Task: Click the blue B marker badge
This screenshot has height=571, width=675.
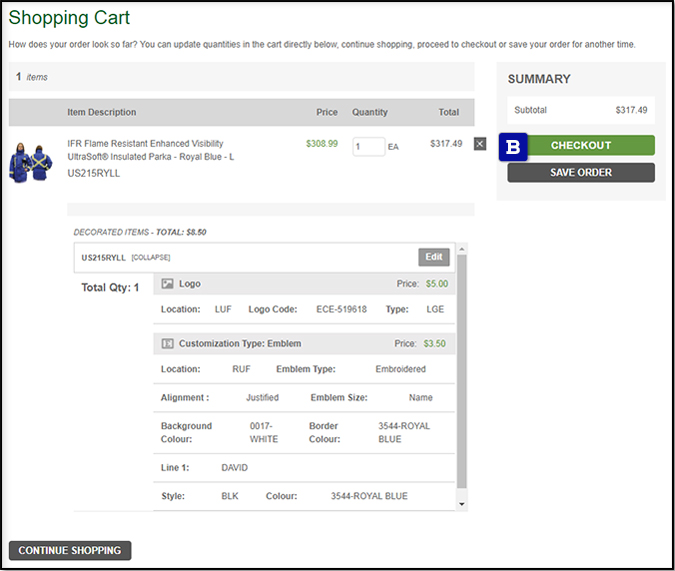Action: pyautogui.click(x=513, y=146)
